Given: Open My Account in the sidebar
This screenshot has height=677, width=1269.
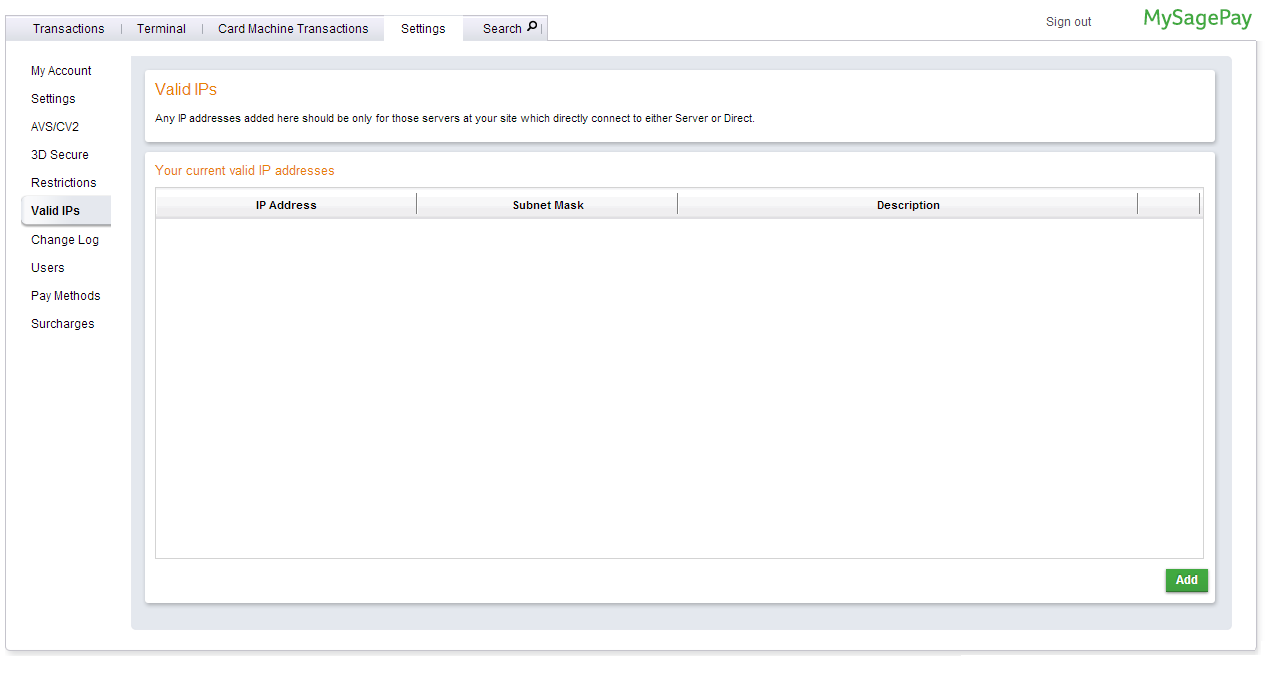Looking at the screenshot, I should click(x=61, y=71).
